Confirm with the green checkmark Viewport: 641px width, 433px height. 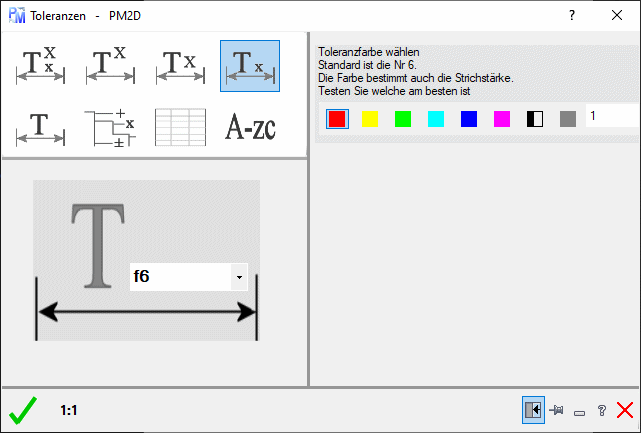(22, 409)
